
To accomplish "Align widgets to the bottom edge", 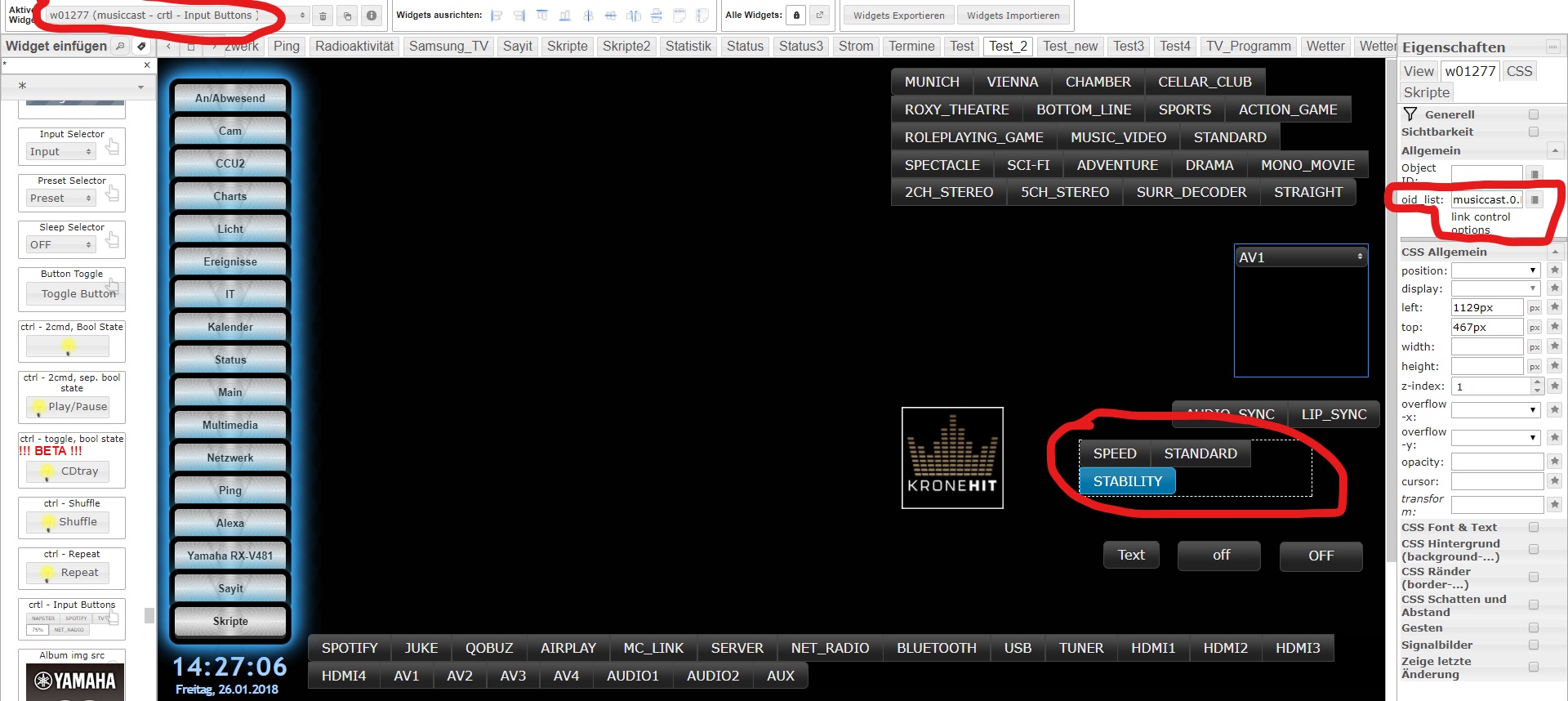I will pyautogui.click(x=565, y=16).
